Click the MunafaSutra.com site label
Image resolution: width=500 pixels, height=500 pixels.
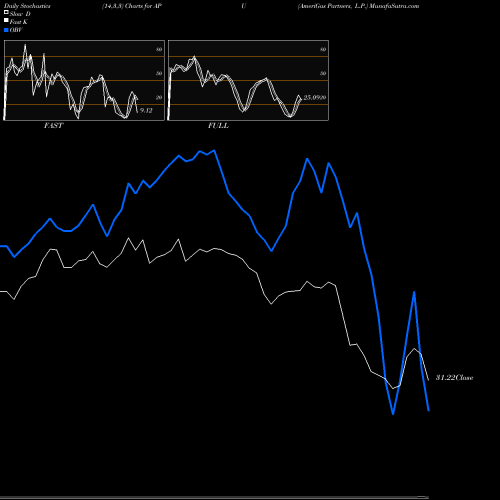coord(394,6)
